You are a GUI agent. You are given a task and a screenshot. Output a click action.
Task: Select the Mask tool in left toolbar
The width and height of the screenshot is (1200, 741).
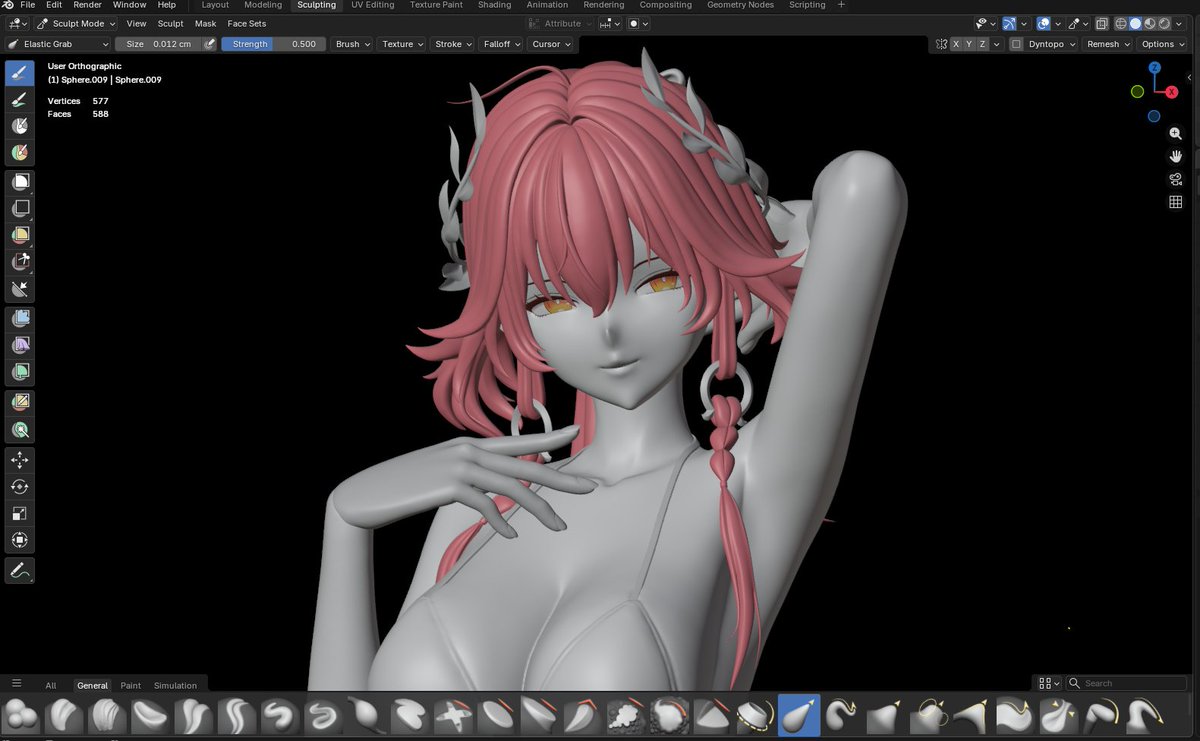tap(20, 126)
